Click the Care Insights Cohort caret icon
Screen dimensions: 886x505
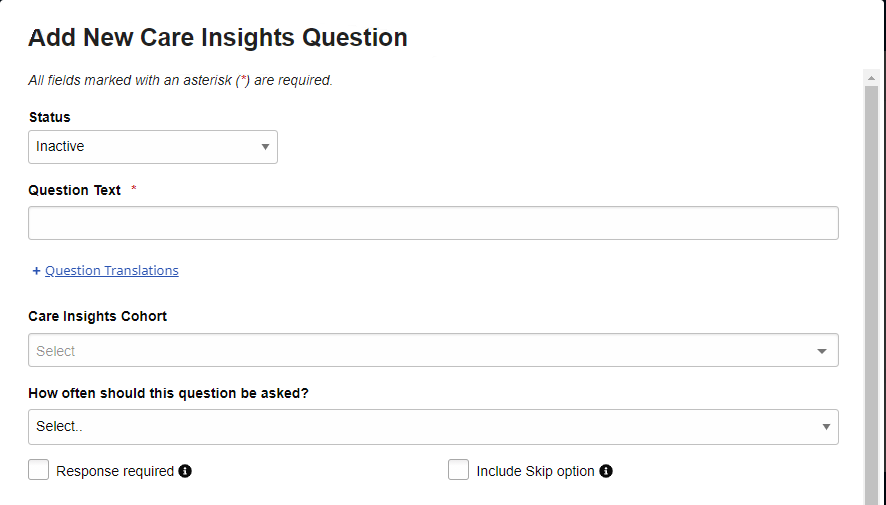coord(822,351)
